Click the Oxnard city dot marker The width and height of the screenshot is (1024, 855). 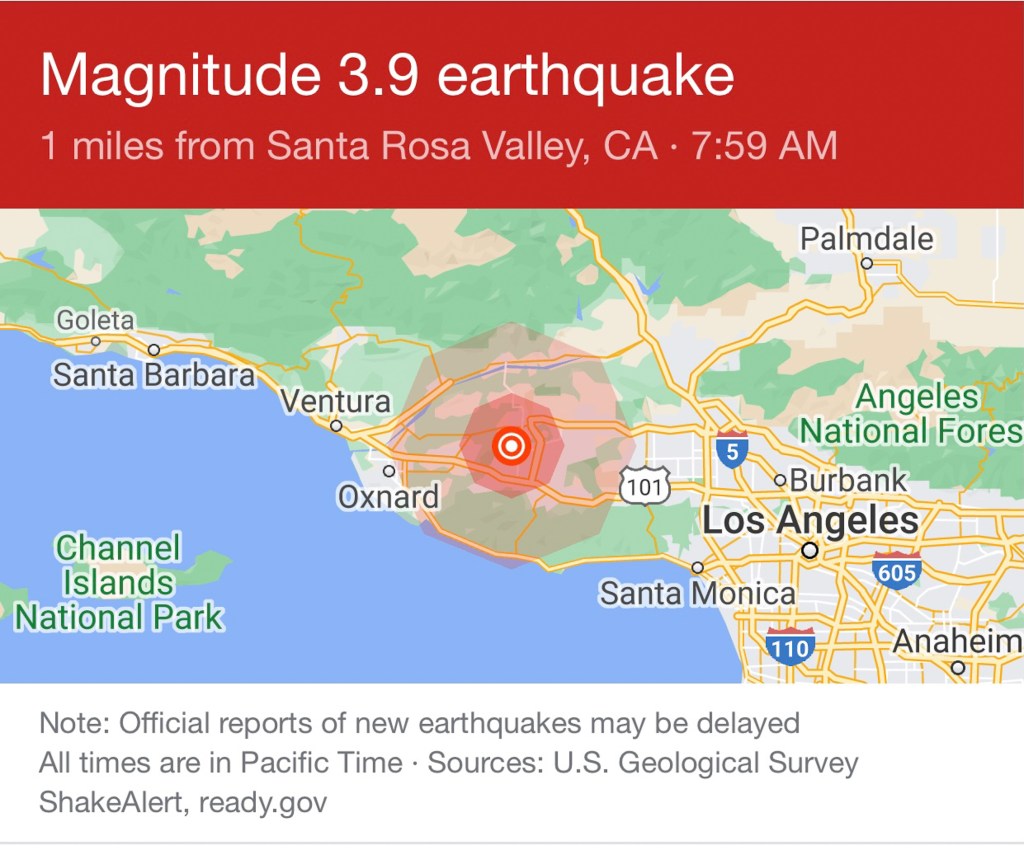pyautogui.click(x=389, y=471)
